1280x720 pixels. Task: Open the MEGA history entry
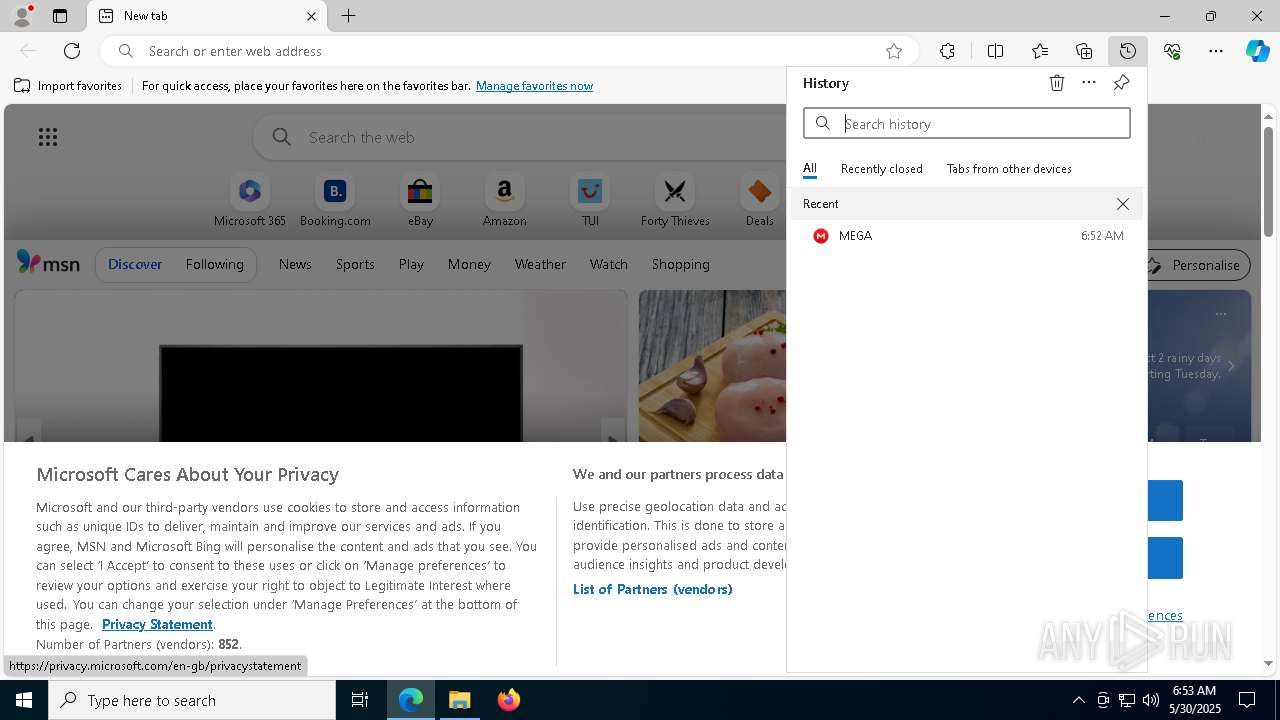(x=967, y=236)
